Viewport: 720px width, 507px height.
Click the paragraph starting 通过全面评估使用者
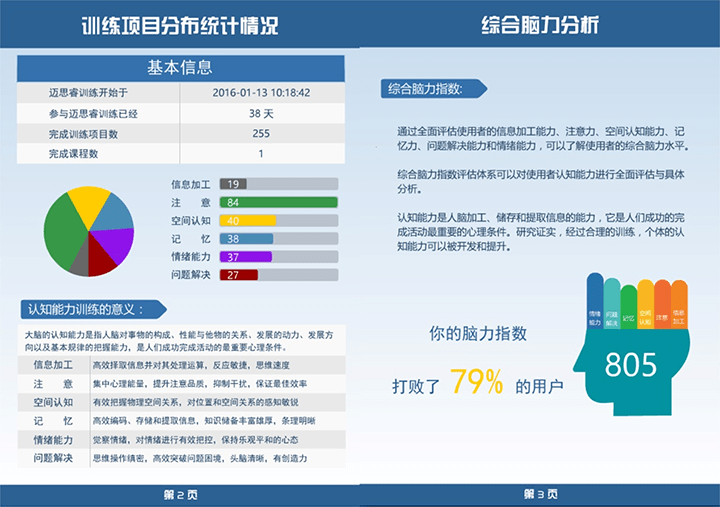[543, 139]
